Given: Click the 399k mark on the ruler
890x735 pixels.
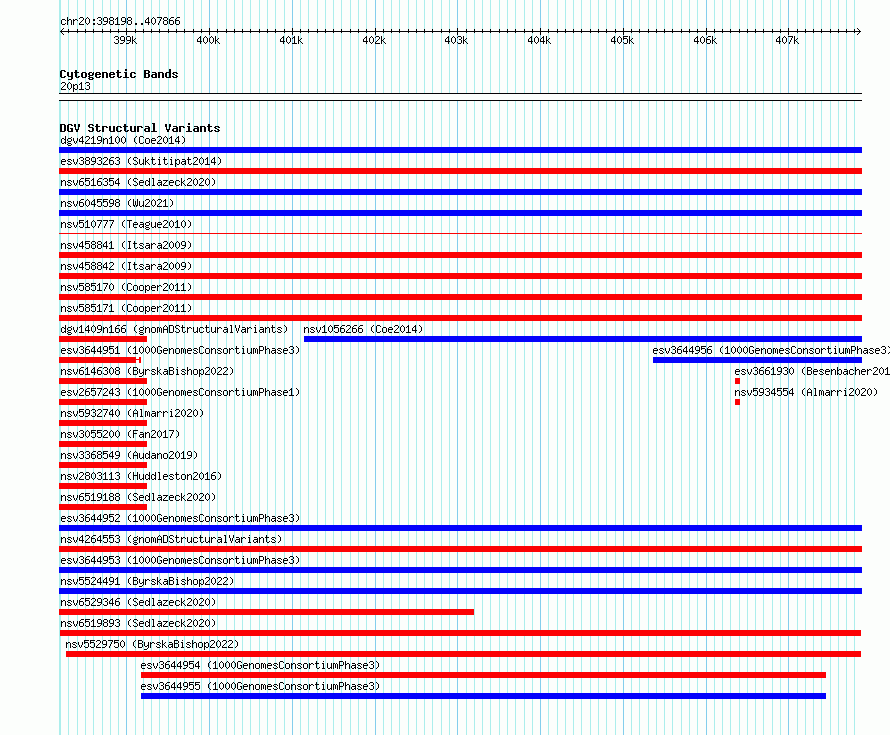Looking at the screenshot, I should click(x=125, y=40).
